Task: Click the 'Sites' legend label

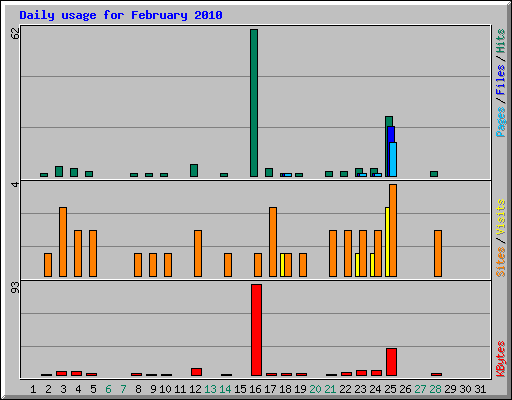Action: pyautogui.click(x=501, y=262)
